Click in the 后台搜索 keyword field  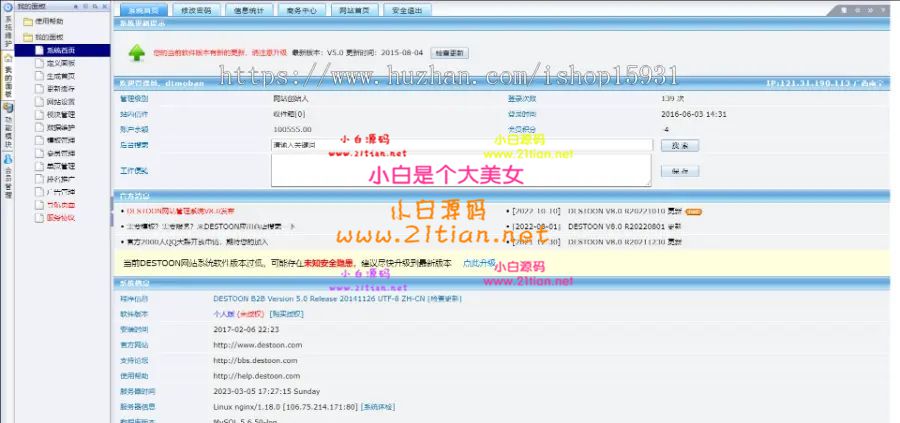click(460, 145)
